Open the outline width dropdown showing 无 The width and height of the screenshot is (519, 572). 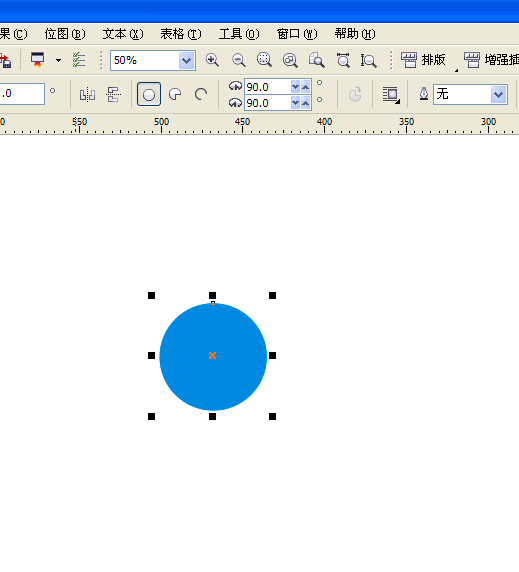click(x=498, y=94)
